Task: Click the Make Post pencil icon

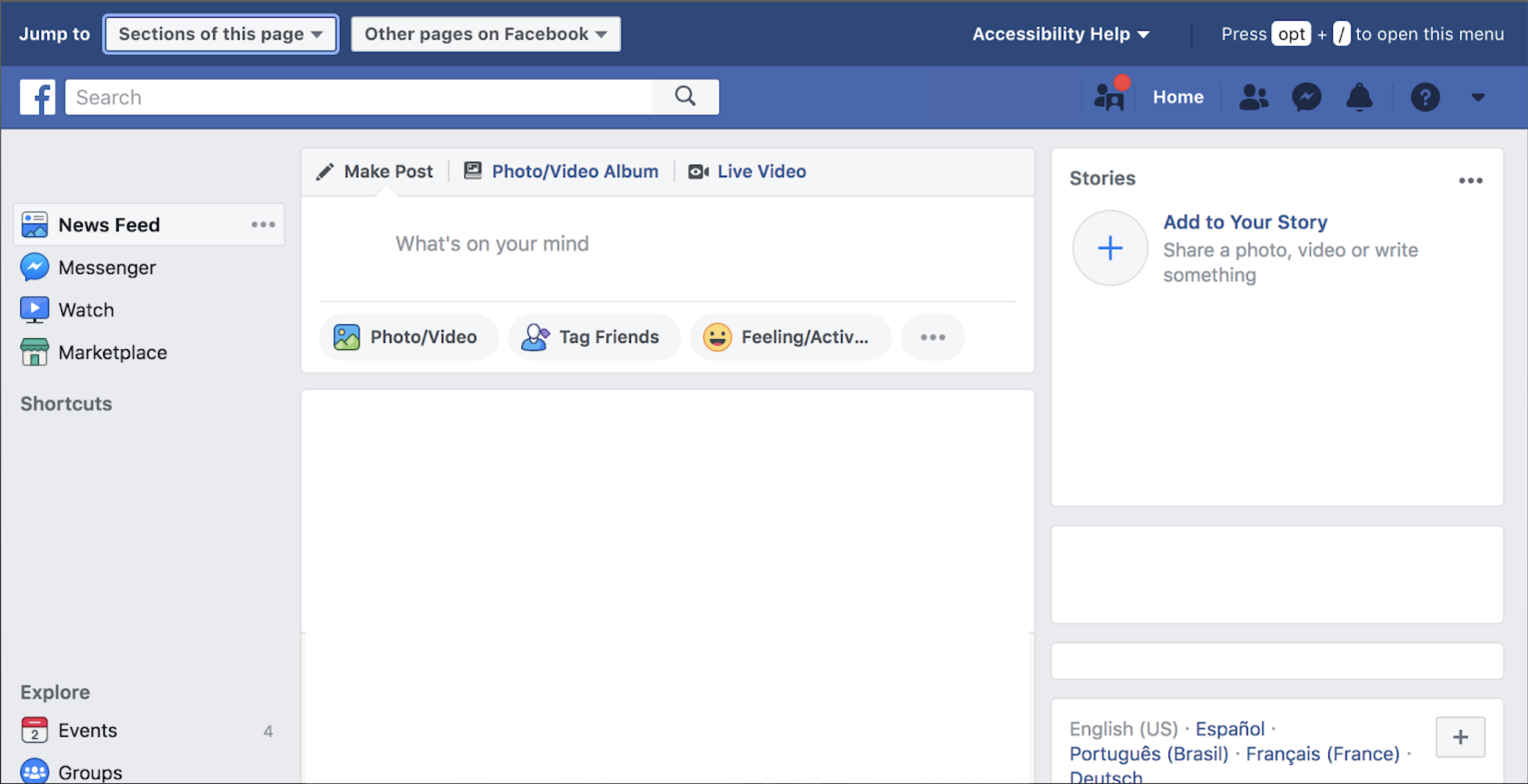Action: tap(324, 172)
